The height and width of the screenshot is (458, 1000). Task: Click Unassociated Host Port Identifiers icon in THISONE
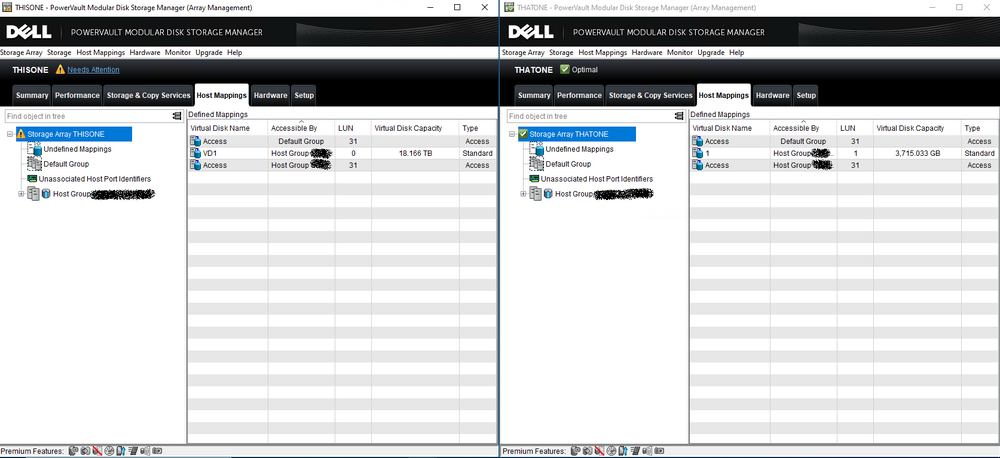tap(32, 179)
